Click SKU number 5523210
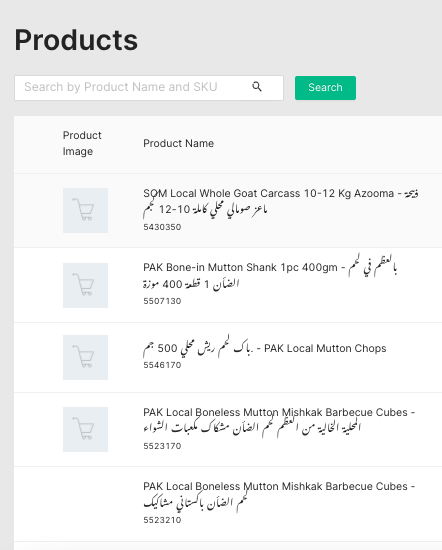The height and width of the screenshot is (550, 442). click(162, 520)
